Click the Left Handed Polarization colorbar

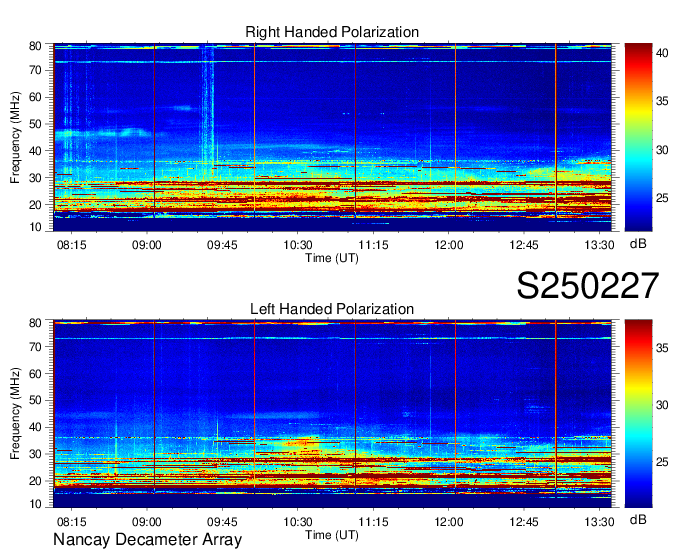[x=638, y=414]
